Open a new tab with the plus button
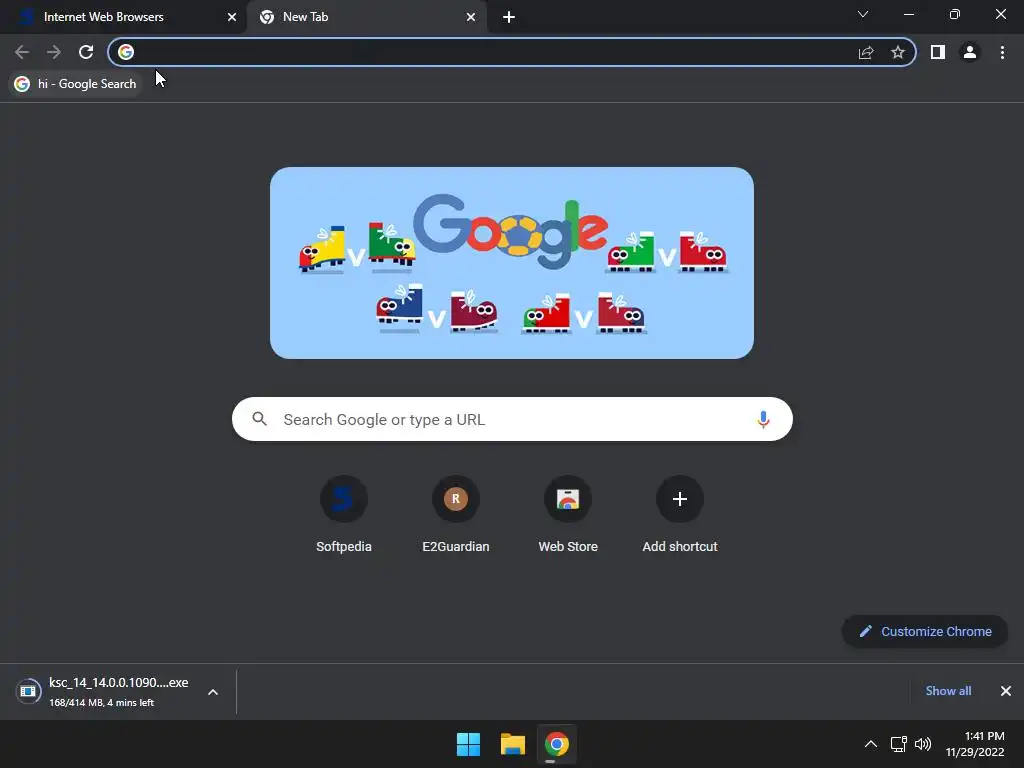This screenshot has height=768, width=1024. tap(509, 17)
